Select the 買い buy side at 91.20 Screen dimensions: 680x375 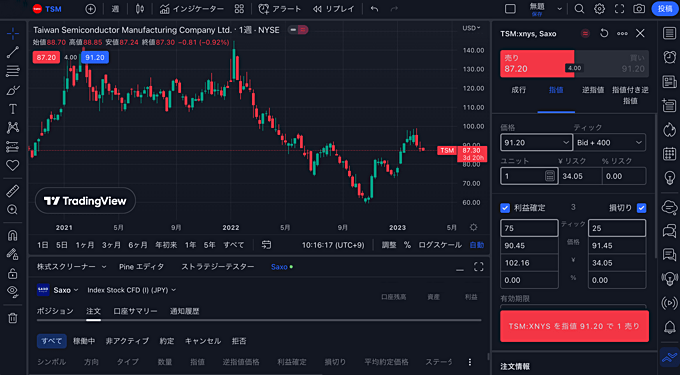click(611, 64)
